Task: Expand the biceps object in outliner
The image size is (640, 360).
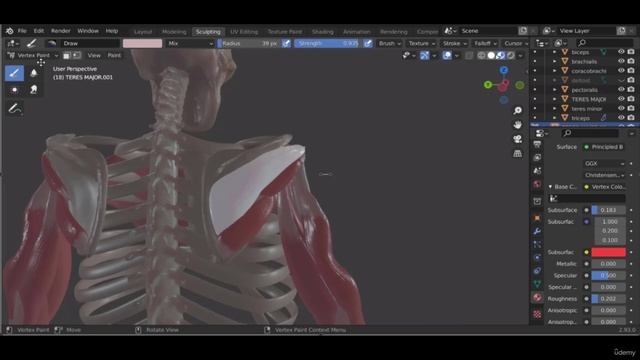Action: 554,52
